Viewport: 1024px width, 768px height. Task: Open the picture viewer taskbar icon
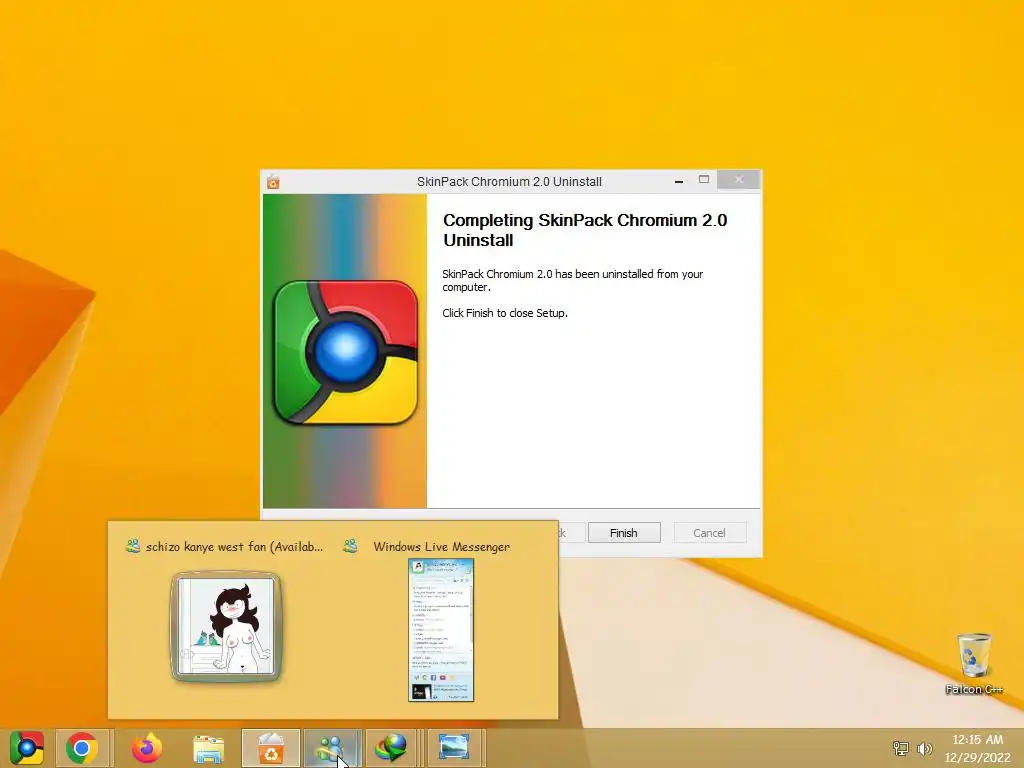[454, 748]
